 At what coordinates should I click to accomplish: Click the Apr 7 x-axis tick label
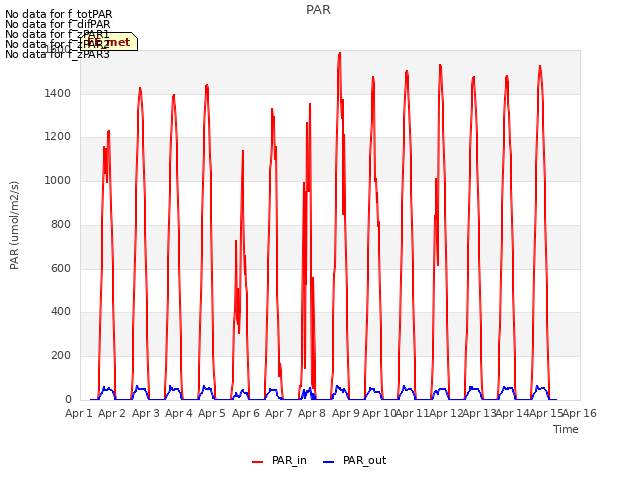tap(279, 413)
